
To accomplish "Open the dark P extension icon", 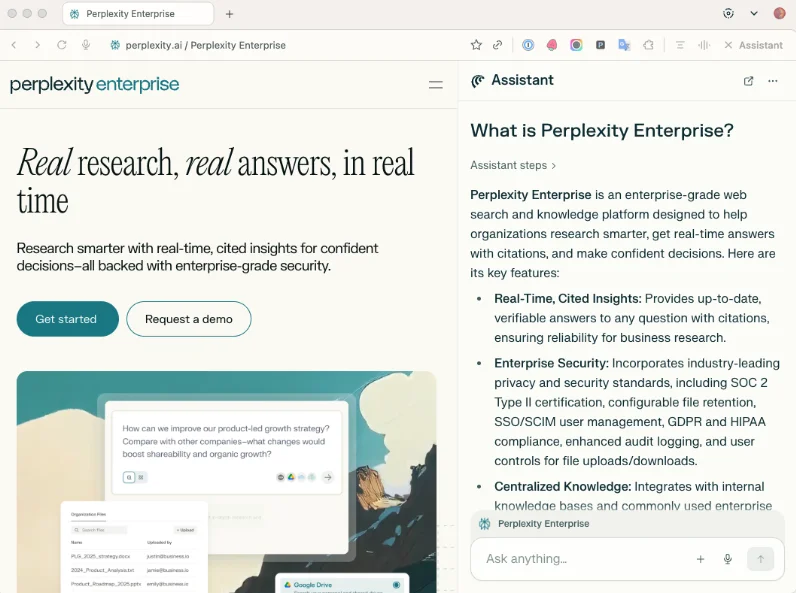I will coord(600,45).
